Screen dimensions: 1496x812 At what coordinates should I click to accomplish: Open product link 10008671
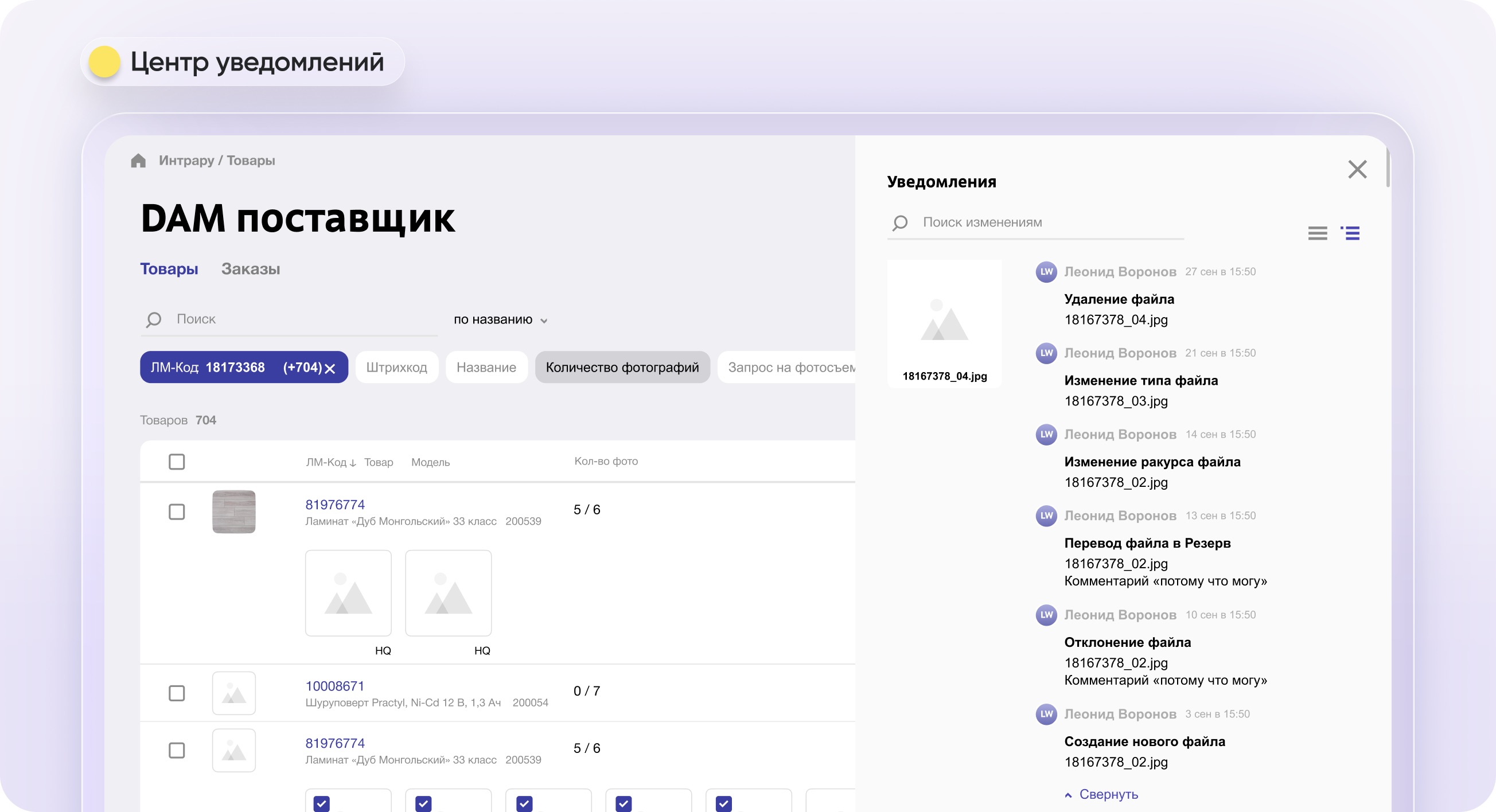(x=334, y=686)
